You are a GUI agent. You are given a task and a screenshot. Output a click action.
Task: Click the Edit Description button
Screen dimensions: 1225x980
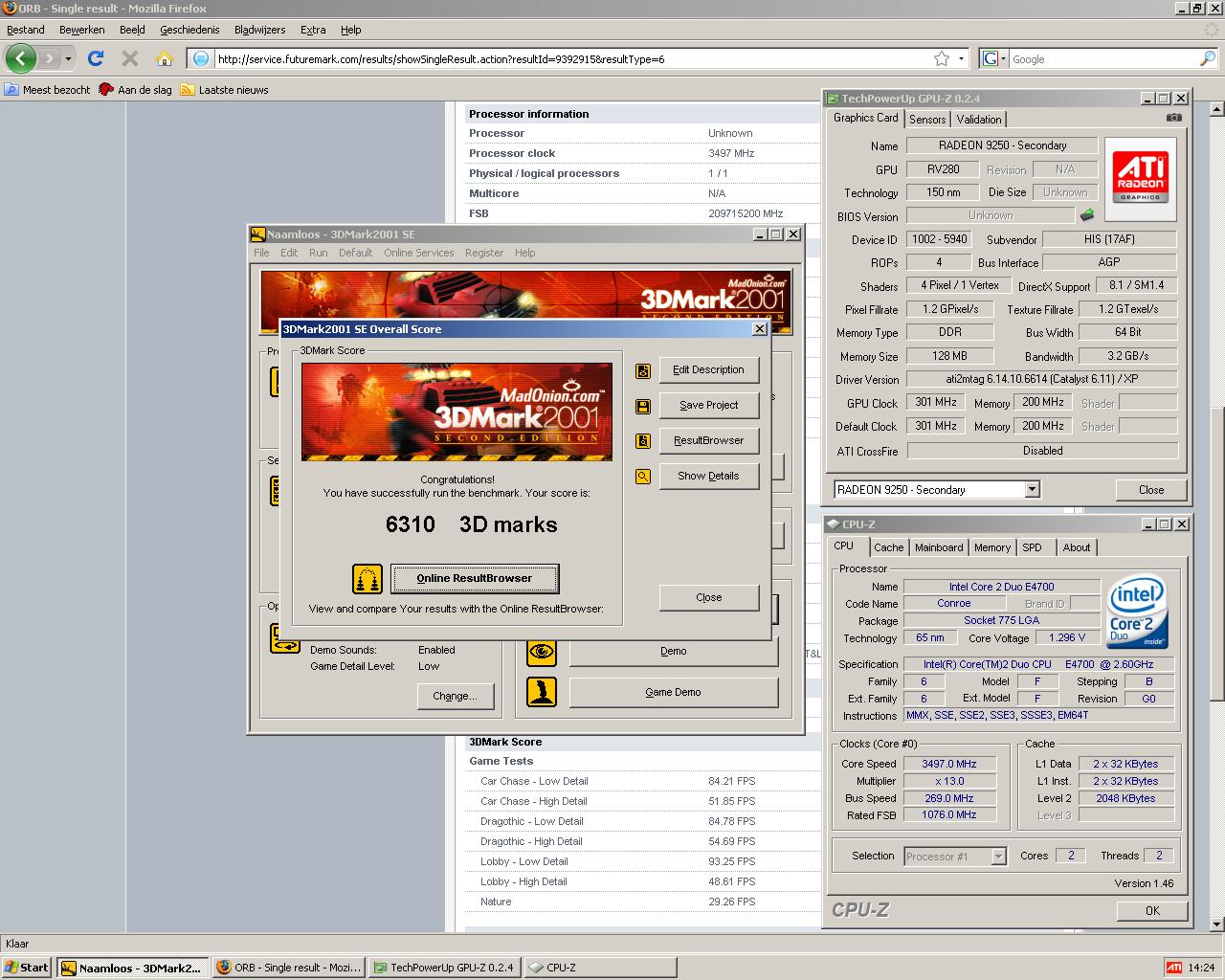tap(709, 370)
